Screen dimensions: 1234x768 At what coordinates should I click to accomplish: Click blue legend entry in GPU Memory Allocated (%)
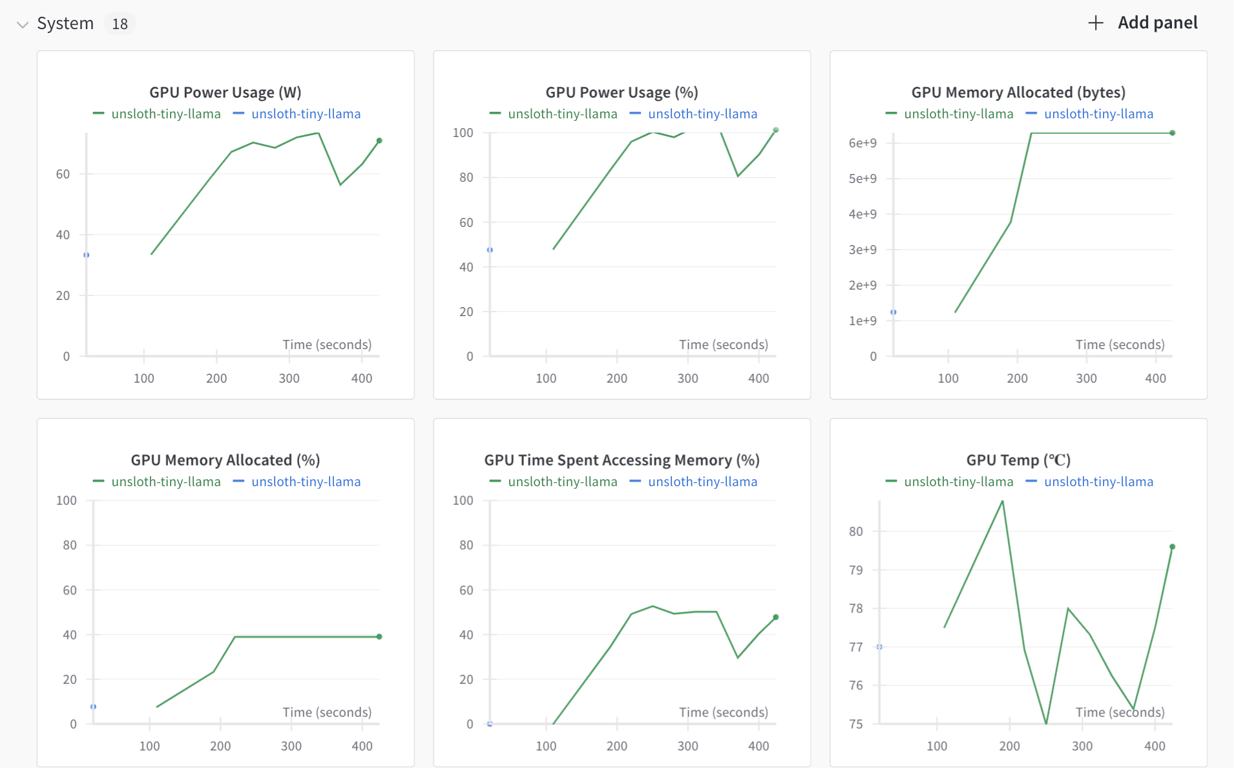click(297, 482)
